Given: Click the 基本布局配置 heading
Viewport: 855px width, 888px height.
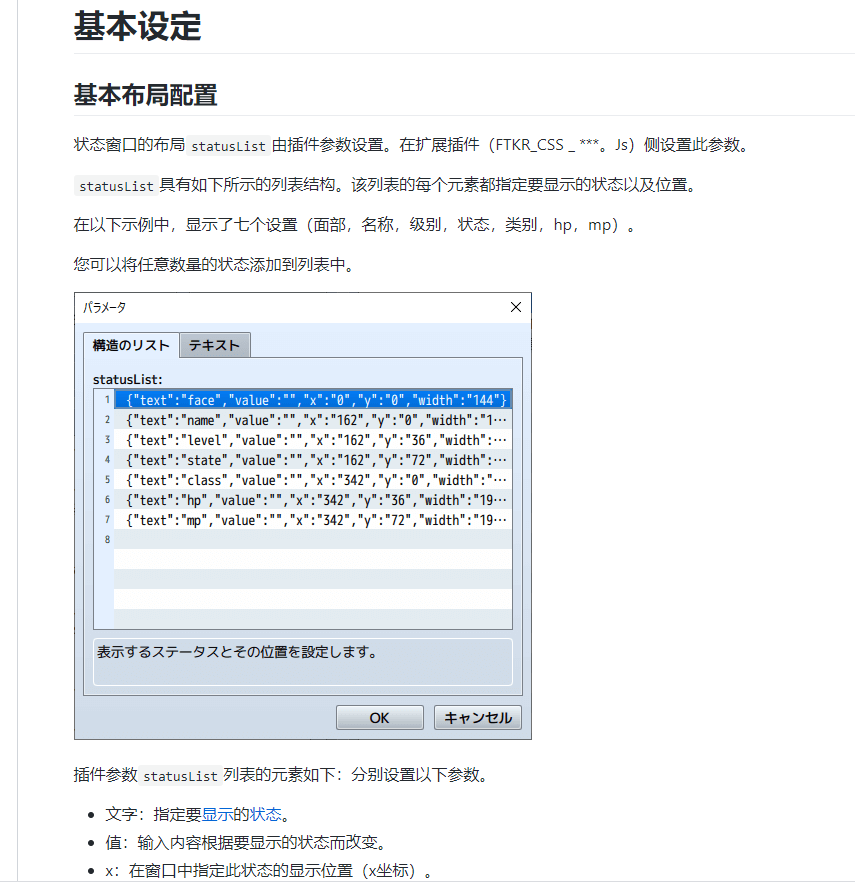Looking at the screenshot, I should point(146,95).
